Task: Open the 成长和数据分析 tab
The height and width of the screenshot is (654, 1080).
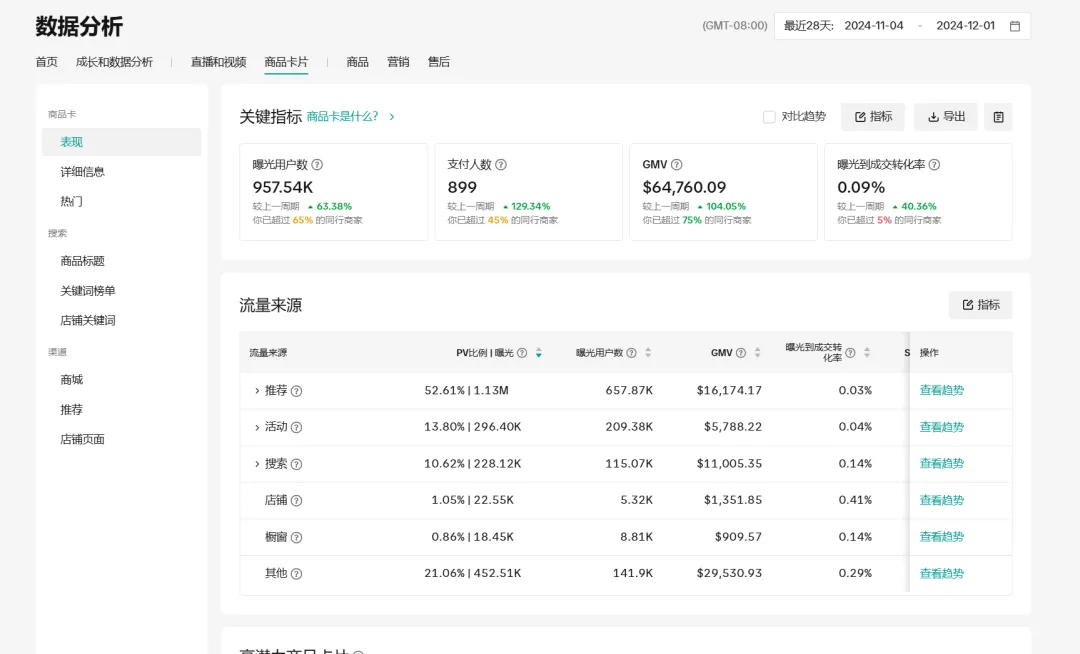Action: [114, 62]
